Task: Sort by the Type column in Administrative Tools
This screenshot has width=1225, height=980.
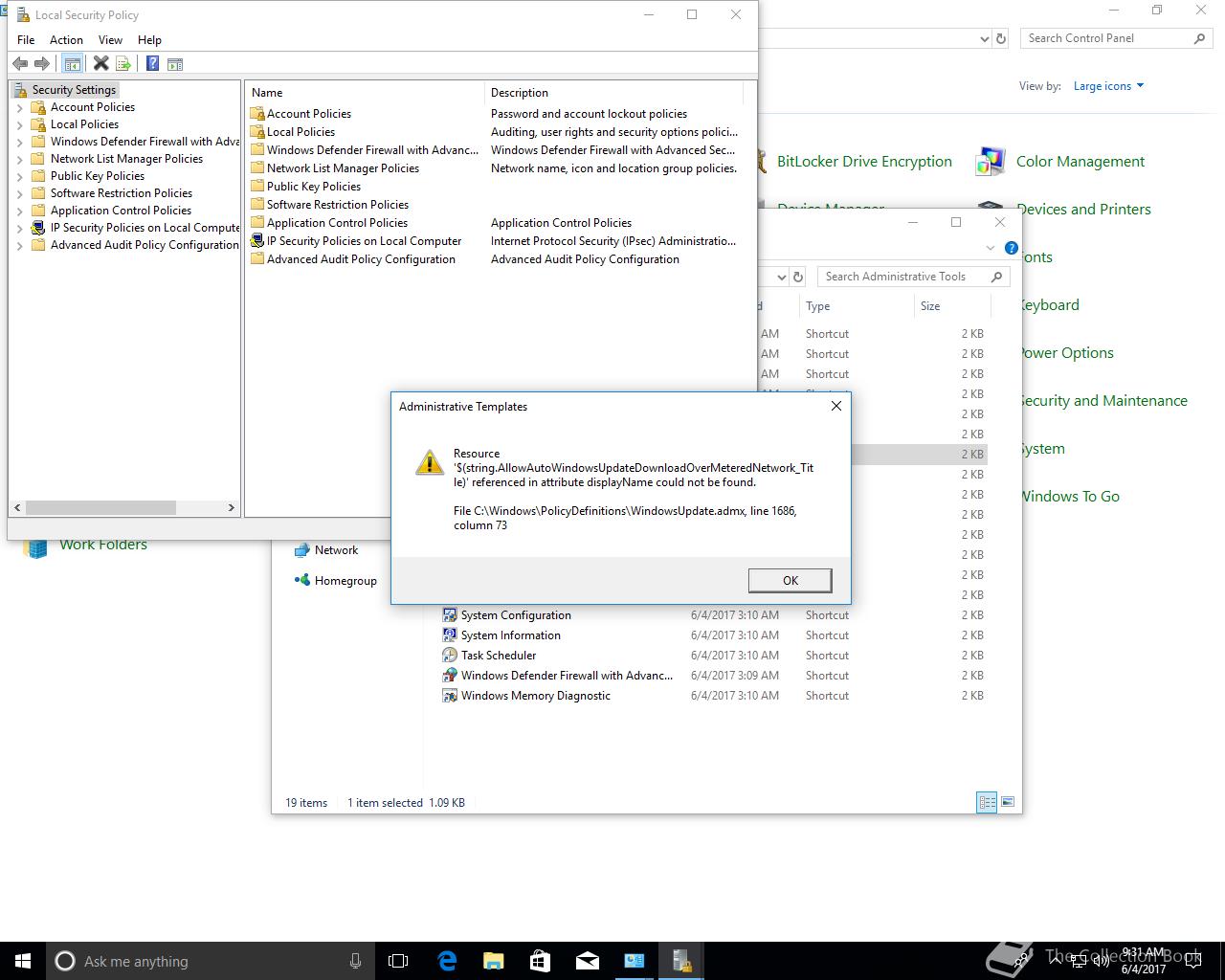Action: pyautogui.click(x=856, y=306)
